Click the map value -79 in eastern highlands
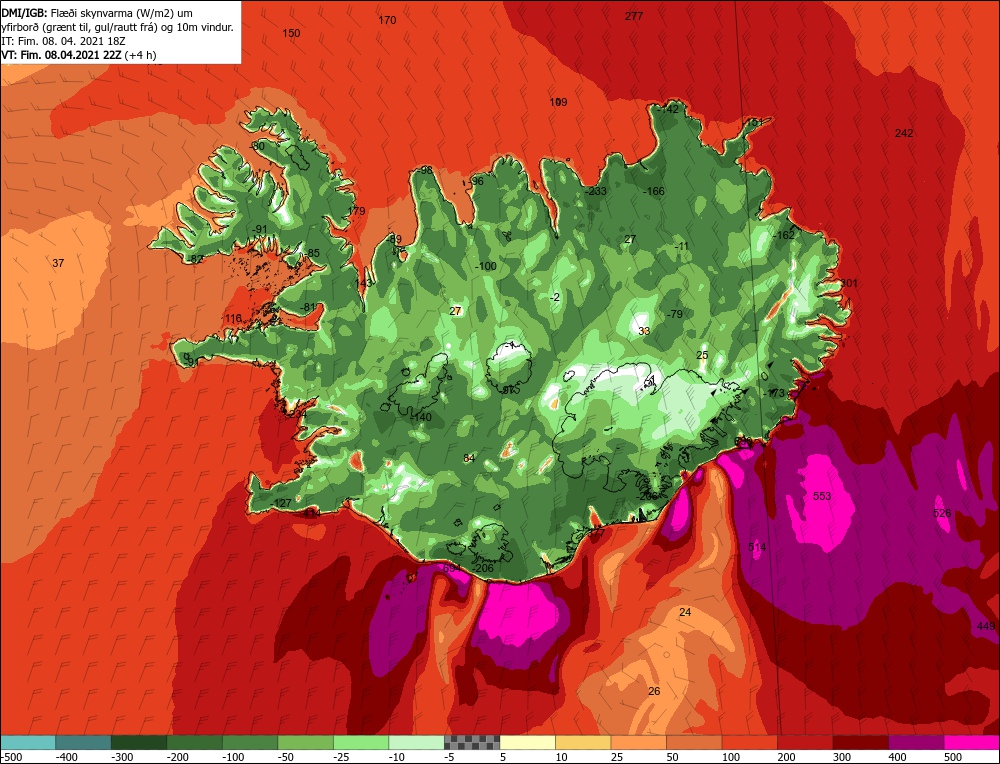The width and height of the screenshot is (1000, 764). point(674,314)
